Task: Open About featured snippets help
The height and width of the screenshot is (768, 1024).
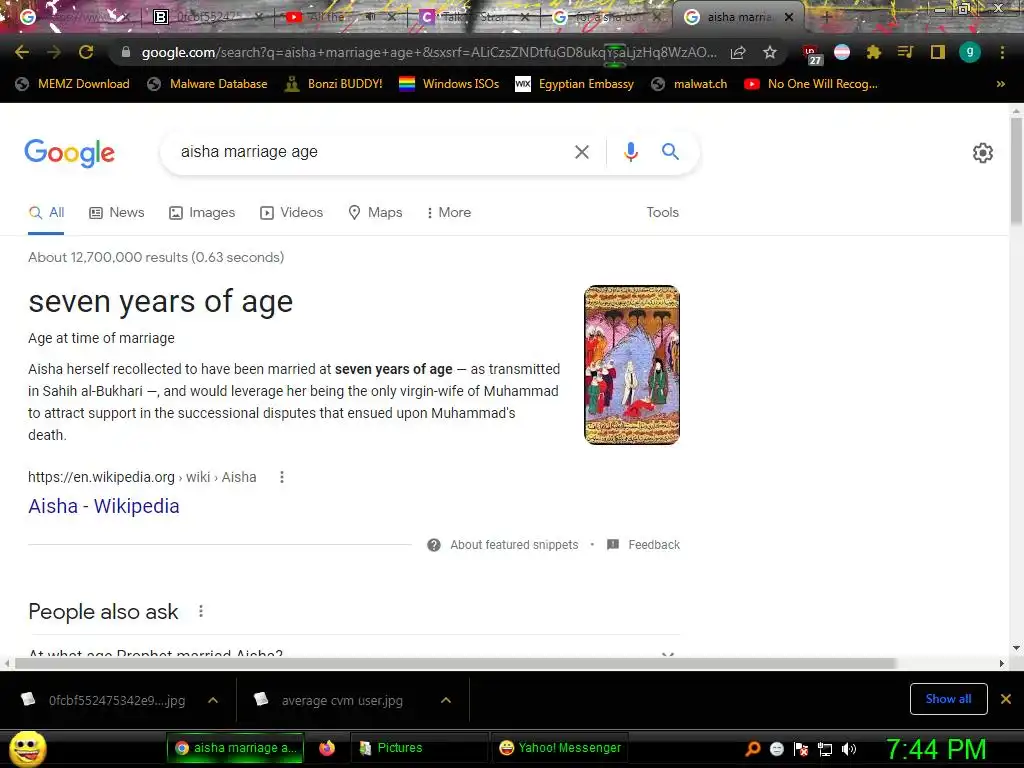Action: pos(502,545)
